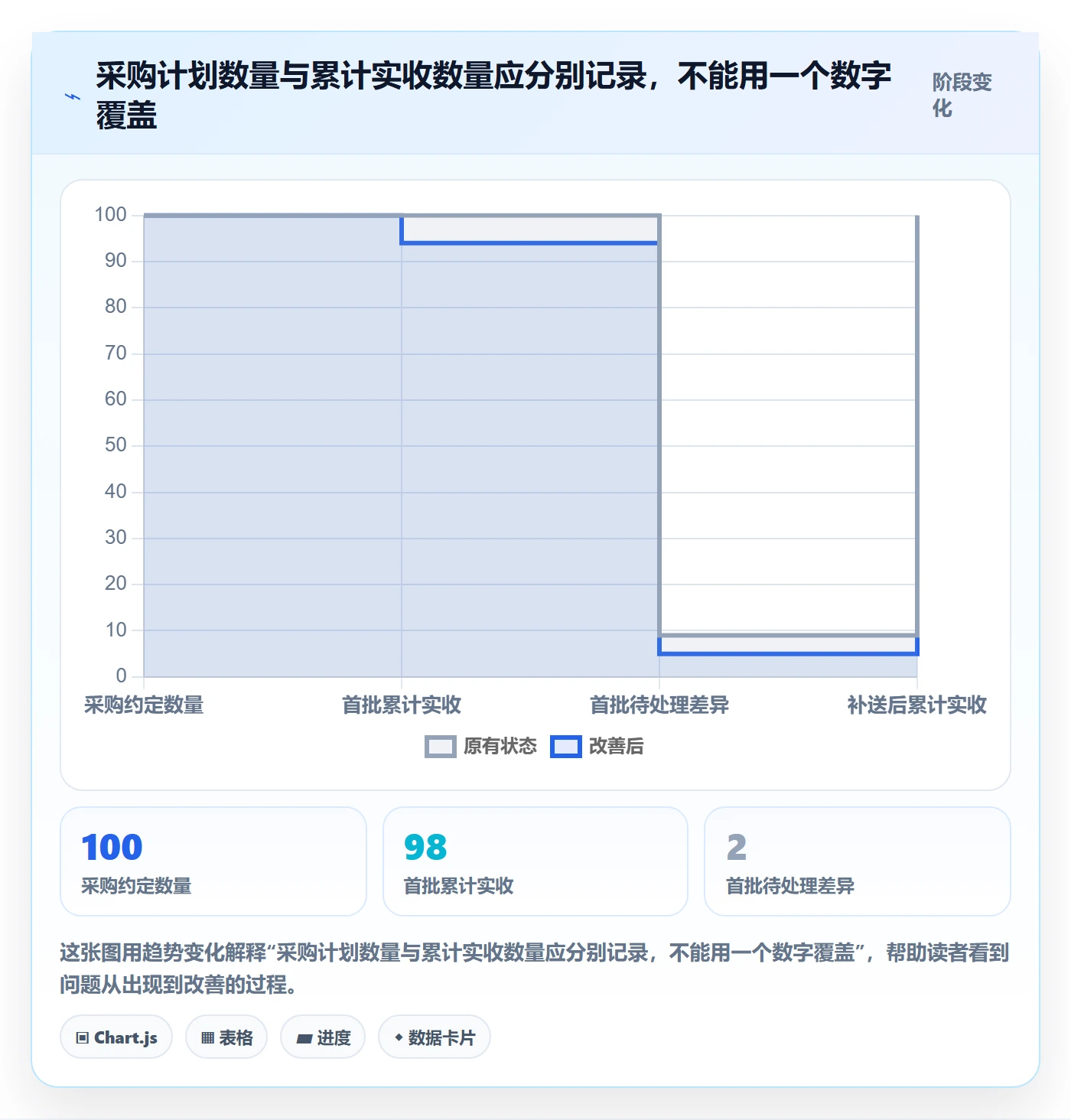Select the 数据卡片 tag
This screenshot has width=1071, height=1120.
435,1037
